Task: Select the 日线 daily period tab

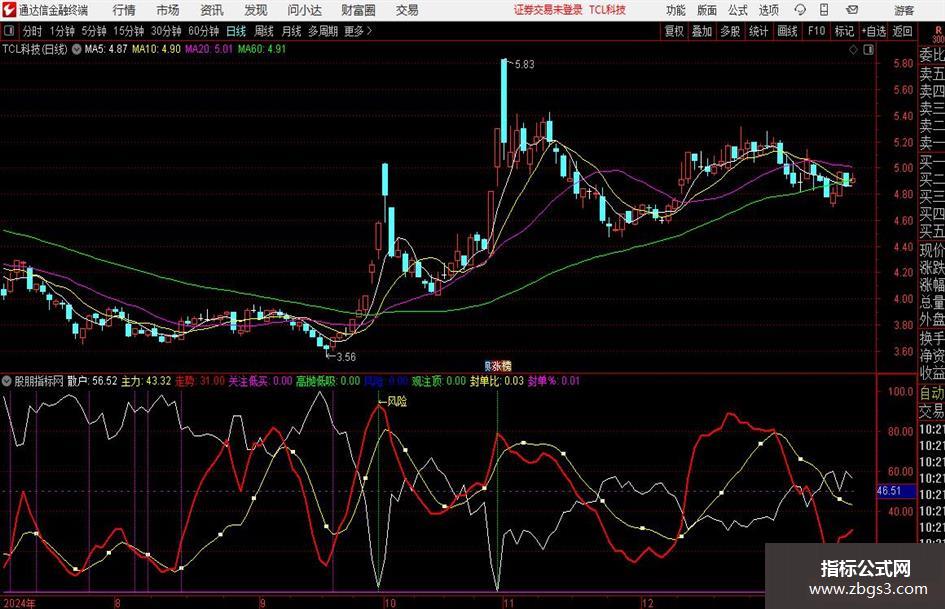Action: coord(236,31)
